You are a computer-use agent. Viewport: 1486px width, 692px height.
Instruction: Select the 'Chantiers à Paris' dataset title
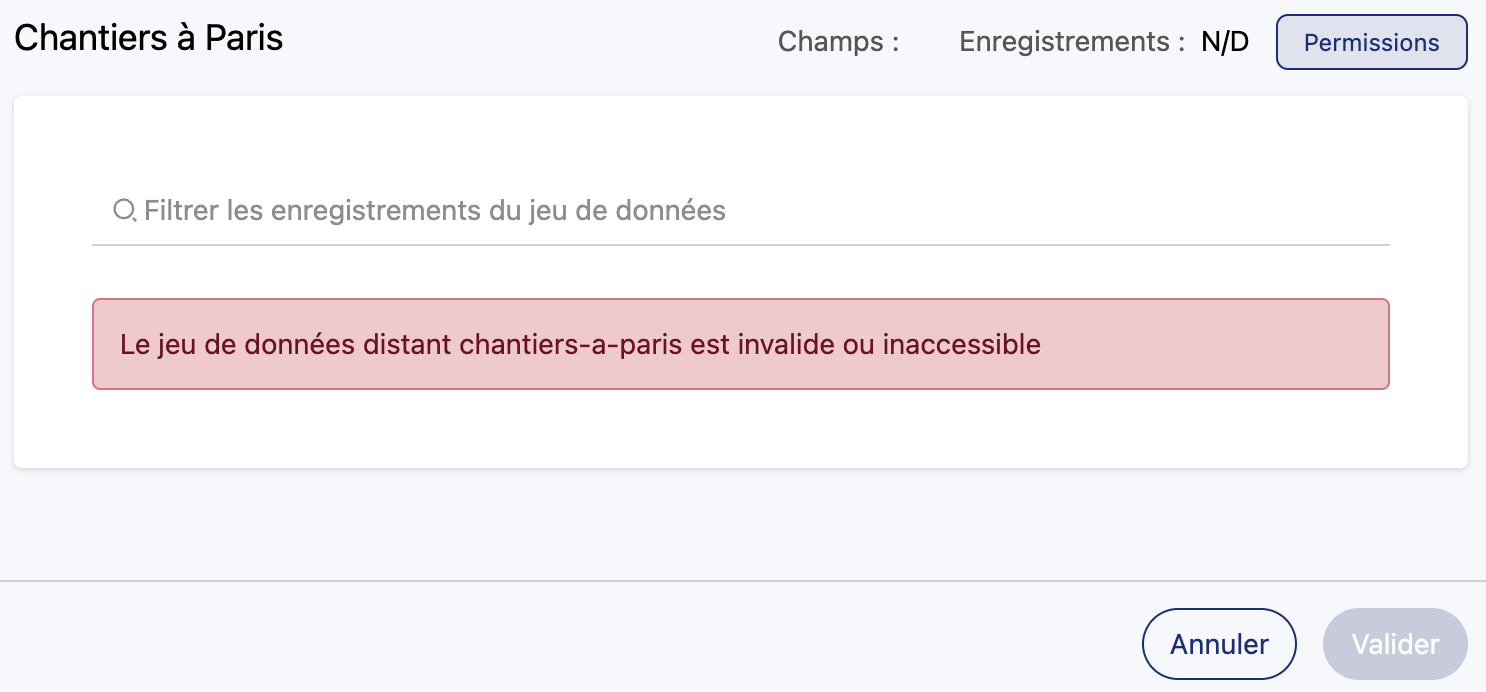tap(149, 38)
